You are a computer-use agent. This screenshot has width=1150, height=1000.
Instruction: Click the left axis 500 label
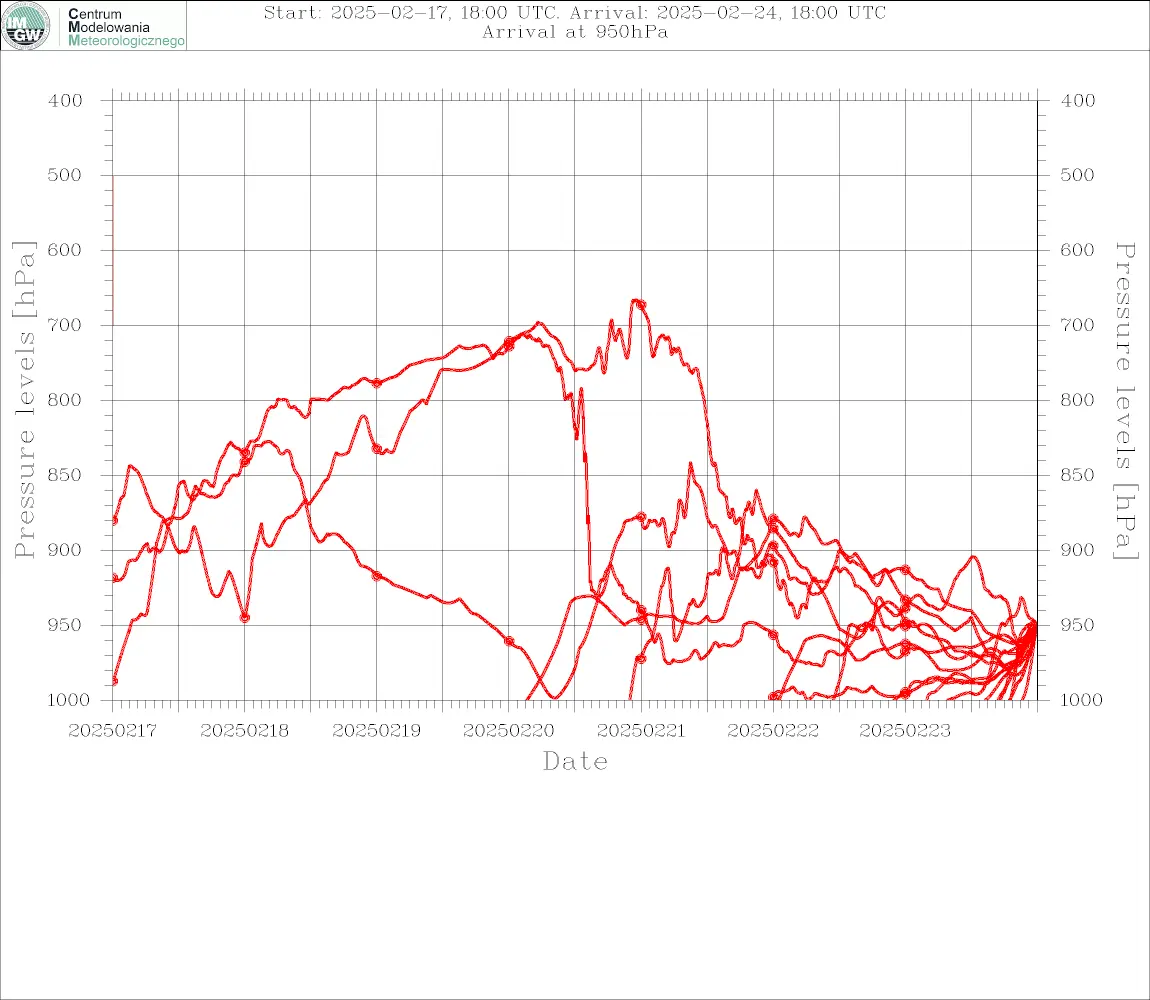coord(65,175)
